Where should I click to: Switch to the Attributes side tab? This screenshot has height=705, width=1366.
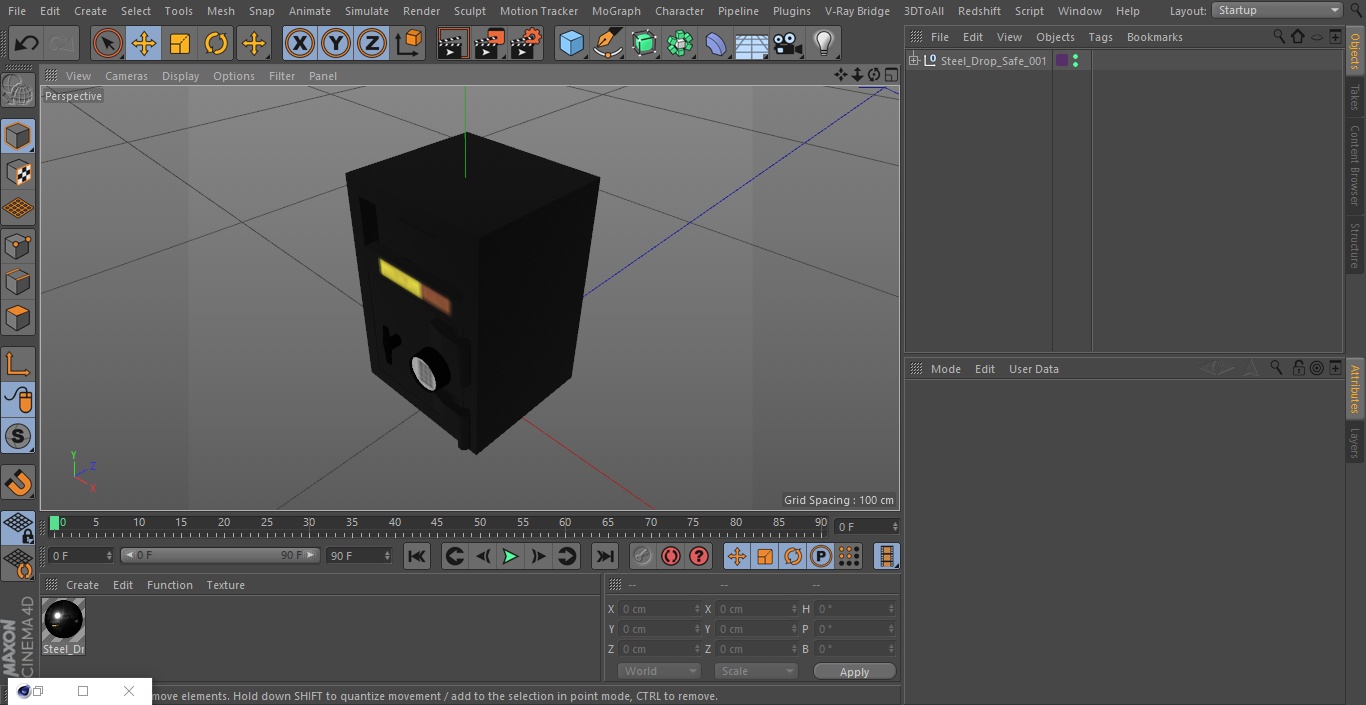click(1355, 389)
